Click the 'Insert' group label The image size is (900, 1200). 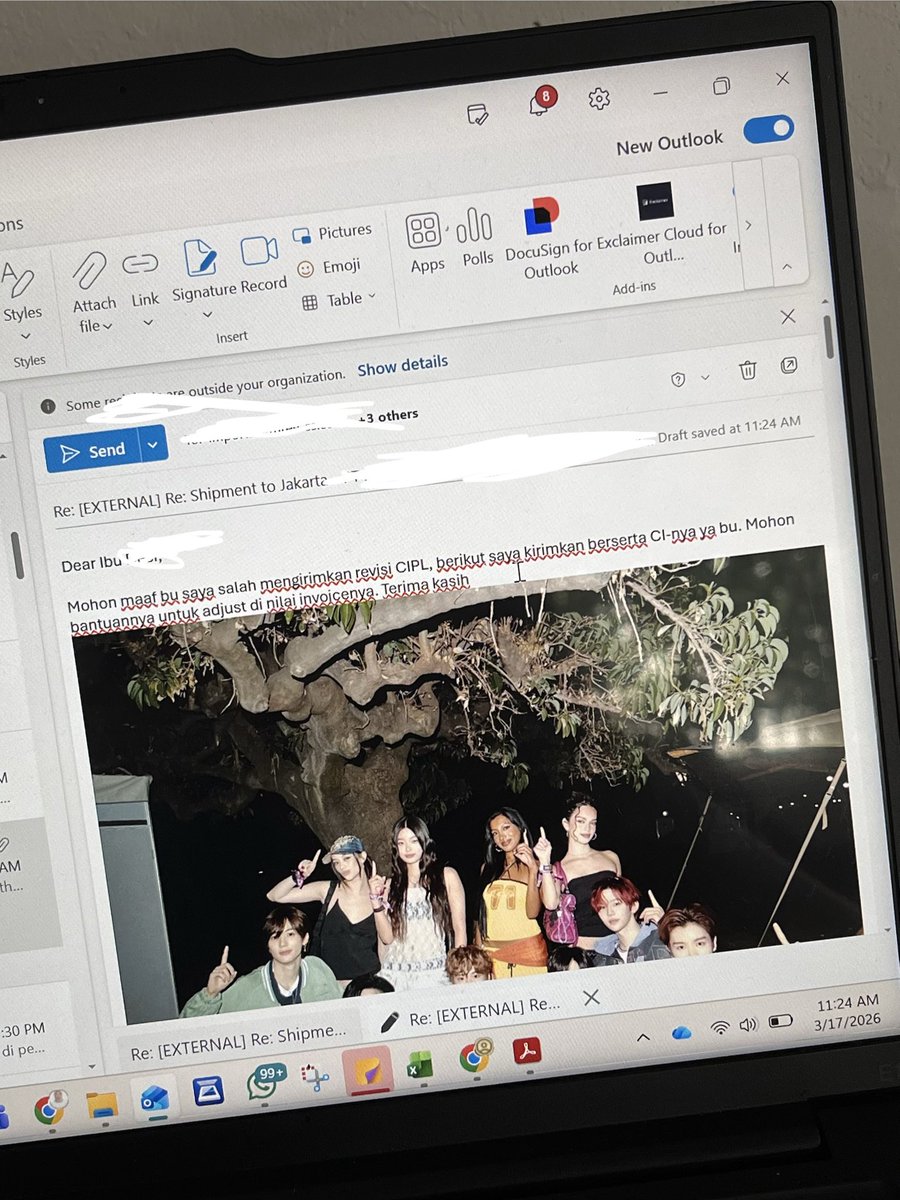[x=232, y=338]
